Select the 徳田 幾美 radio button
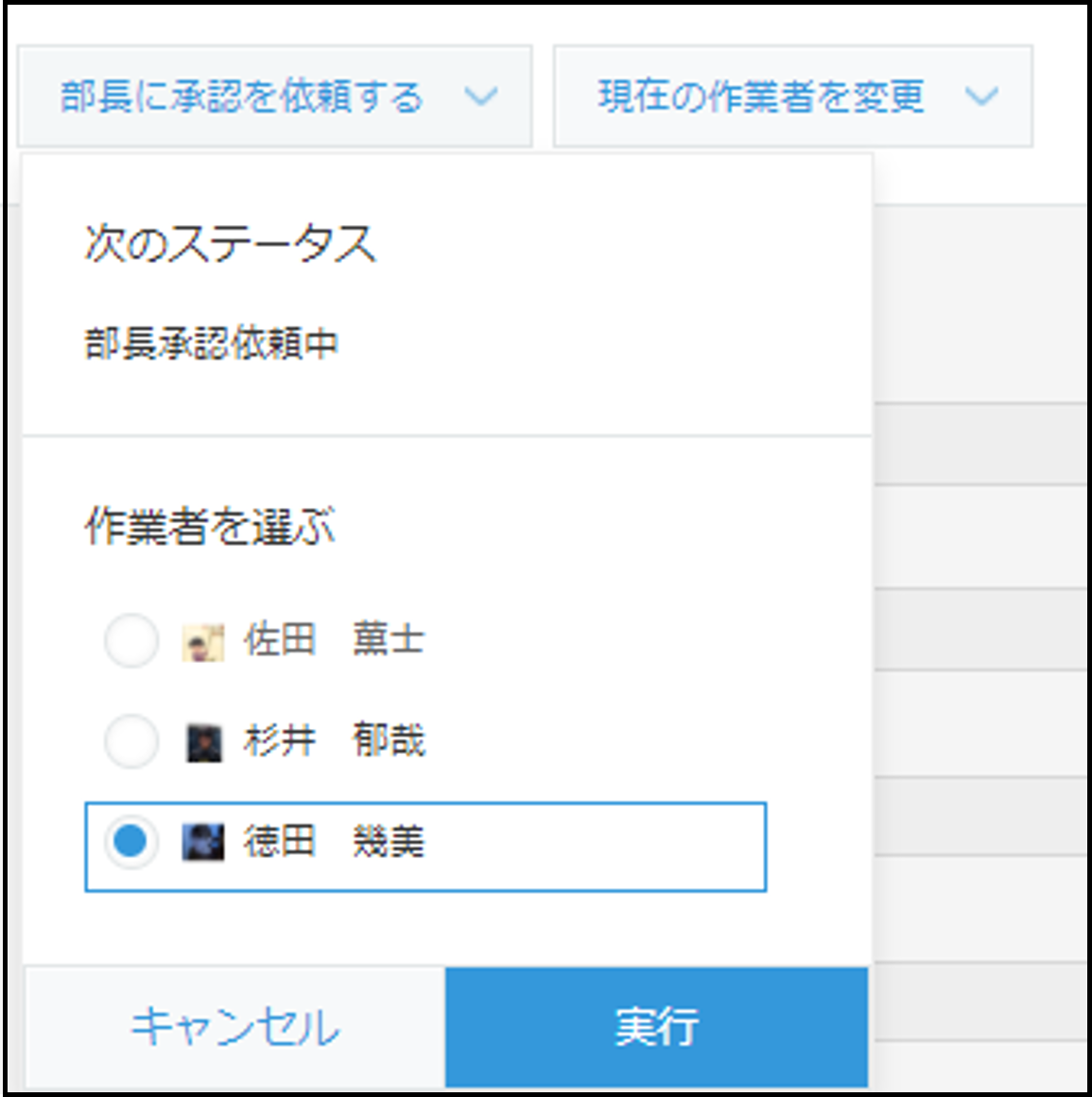The image size is (1092, 1097). pos(130,842)
